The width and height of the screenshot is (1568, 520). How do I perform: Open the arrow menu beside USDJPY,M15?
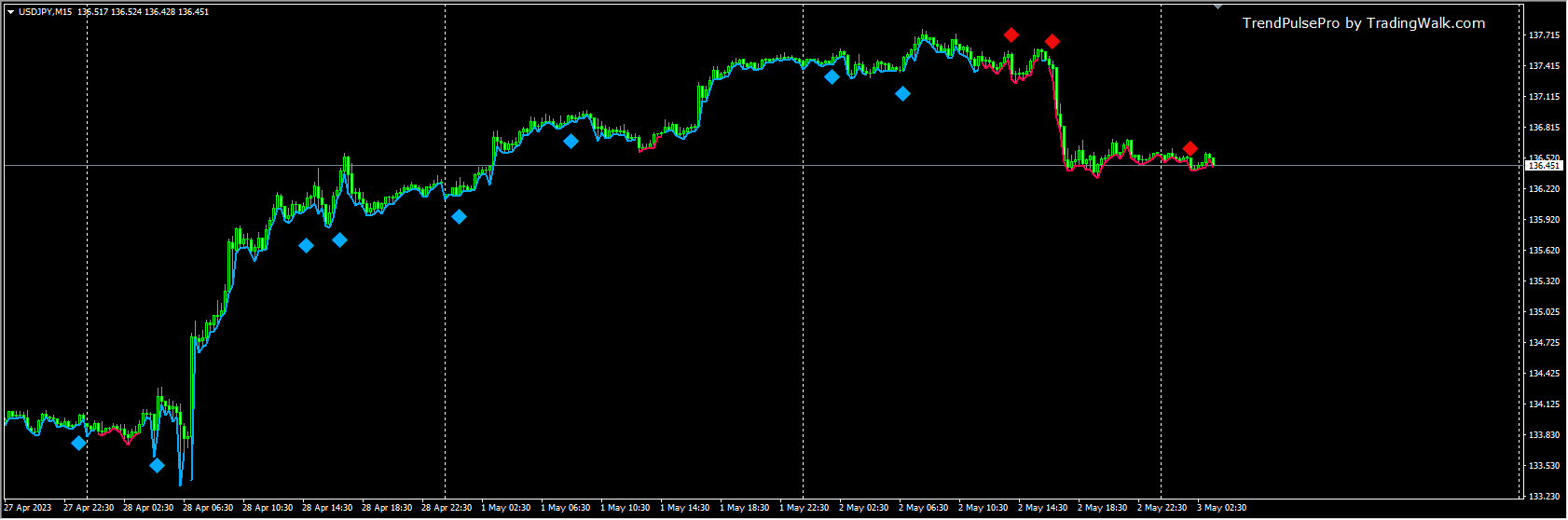click(10, 12)
